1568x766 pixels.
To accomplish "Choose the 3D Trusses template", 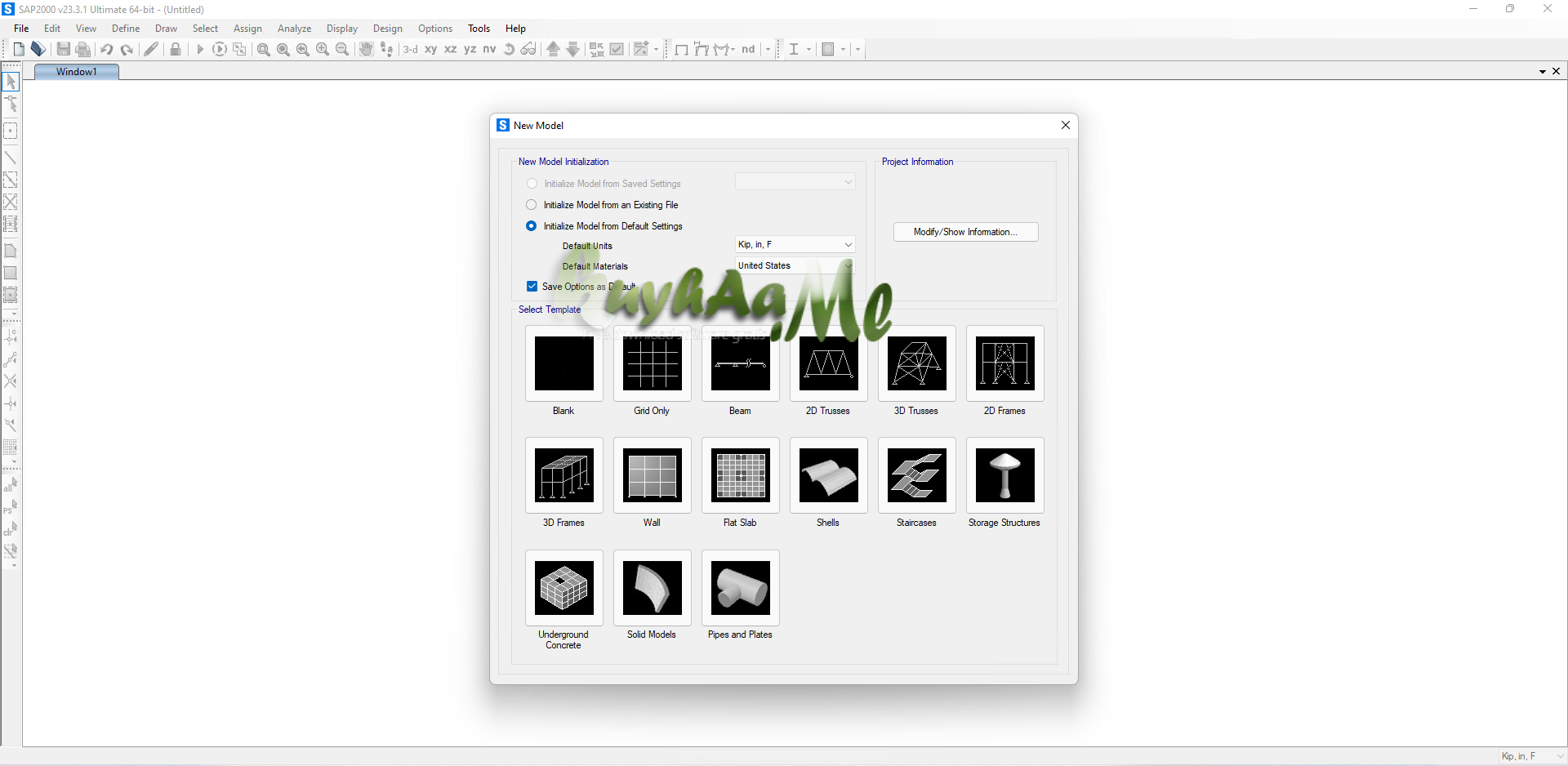I will [x=917, y=363].
